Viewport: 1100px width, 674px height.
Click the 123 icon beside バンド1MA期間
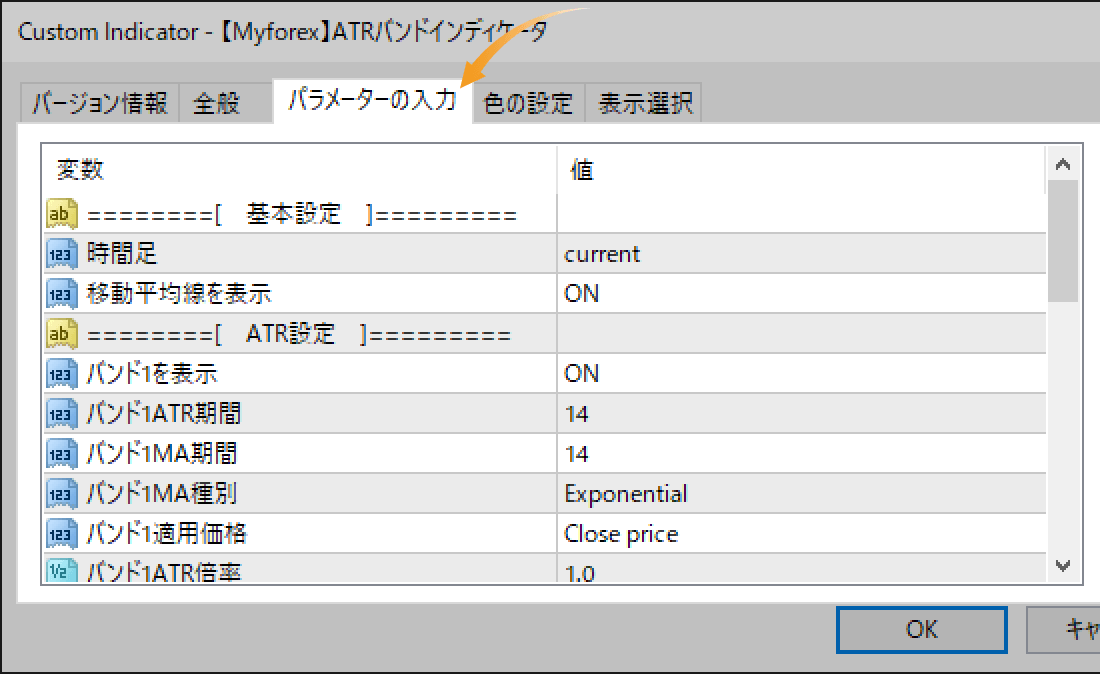(x=55, y=453)
